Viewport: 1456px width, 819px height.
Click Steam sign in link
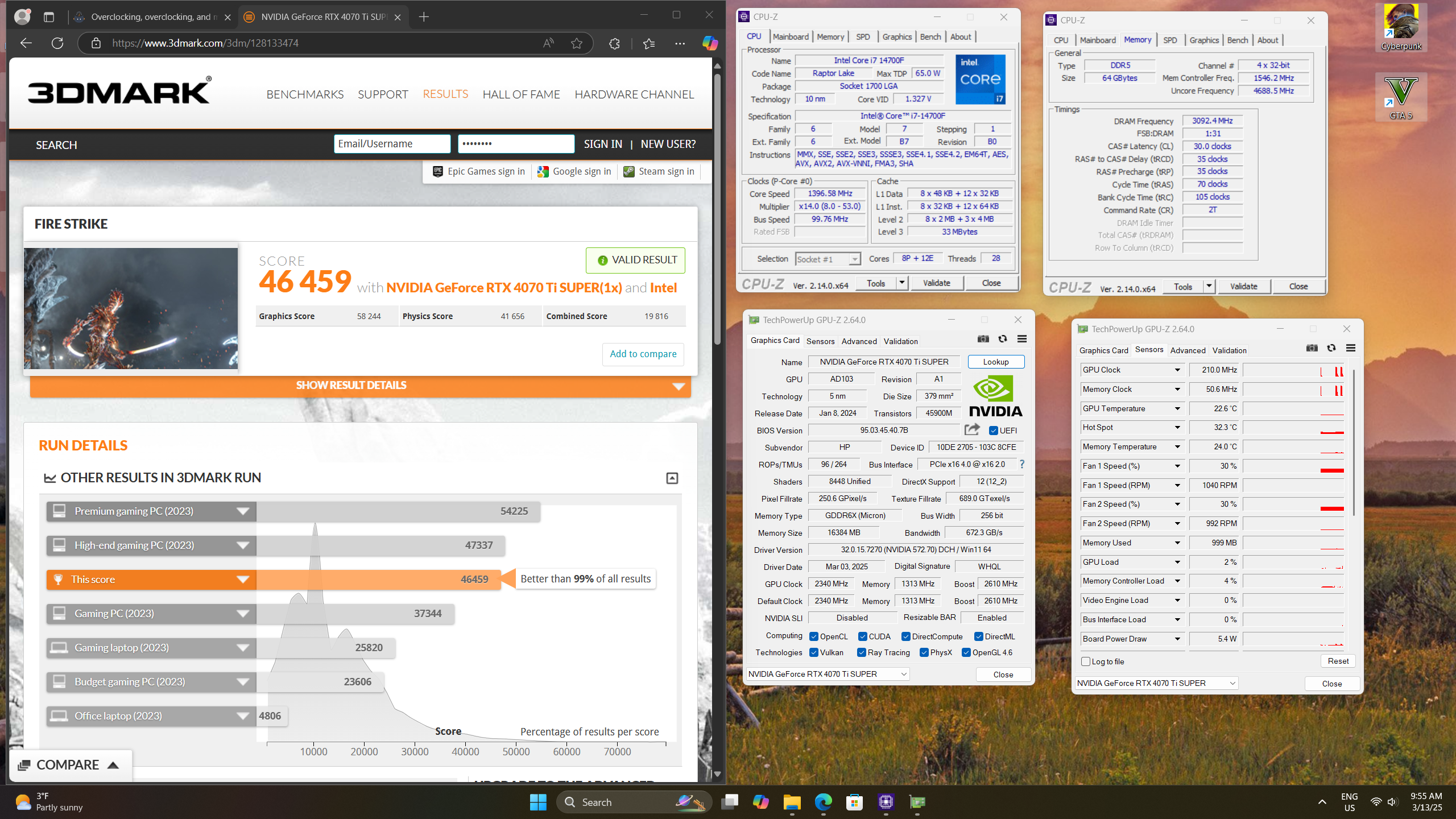tap(659, 171)
